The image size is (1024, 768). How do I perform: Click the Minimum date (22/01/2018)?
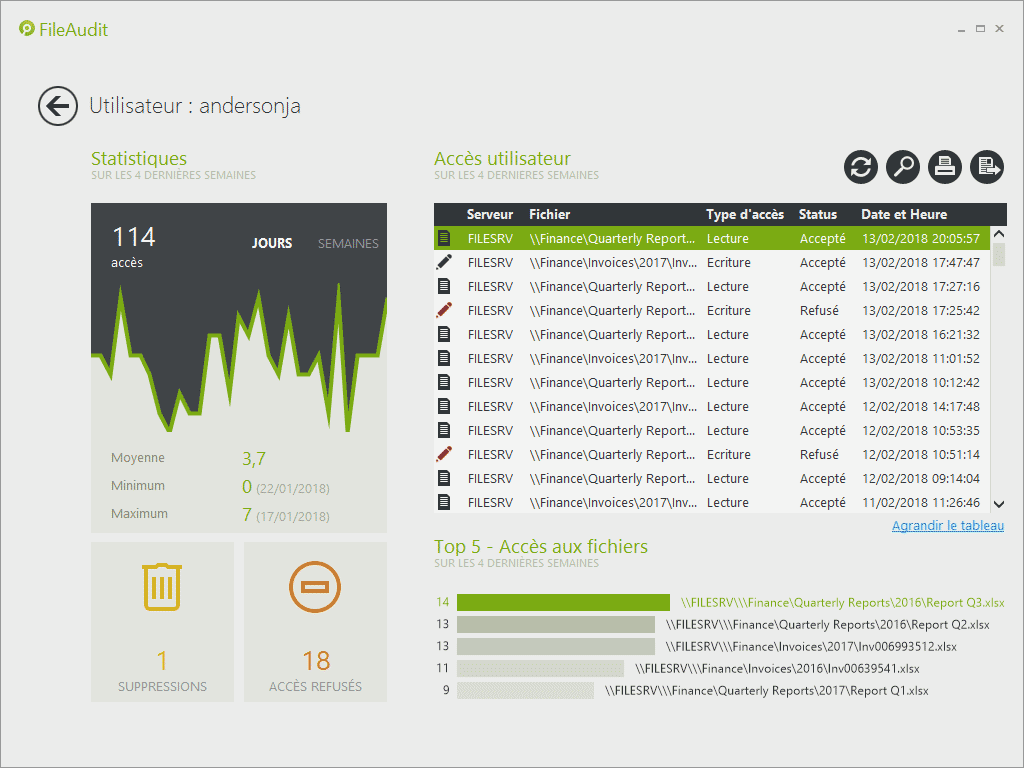(293, 488)
